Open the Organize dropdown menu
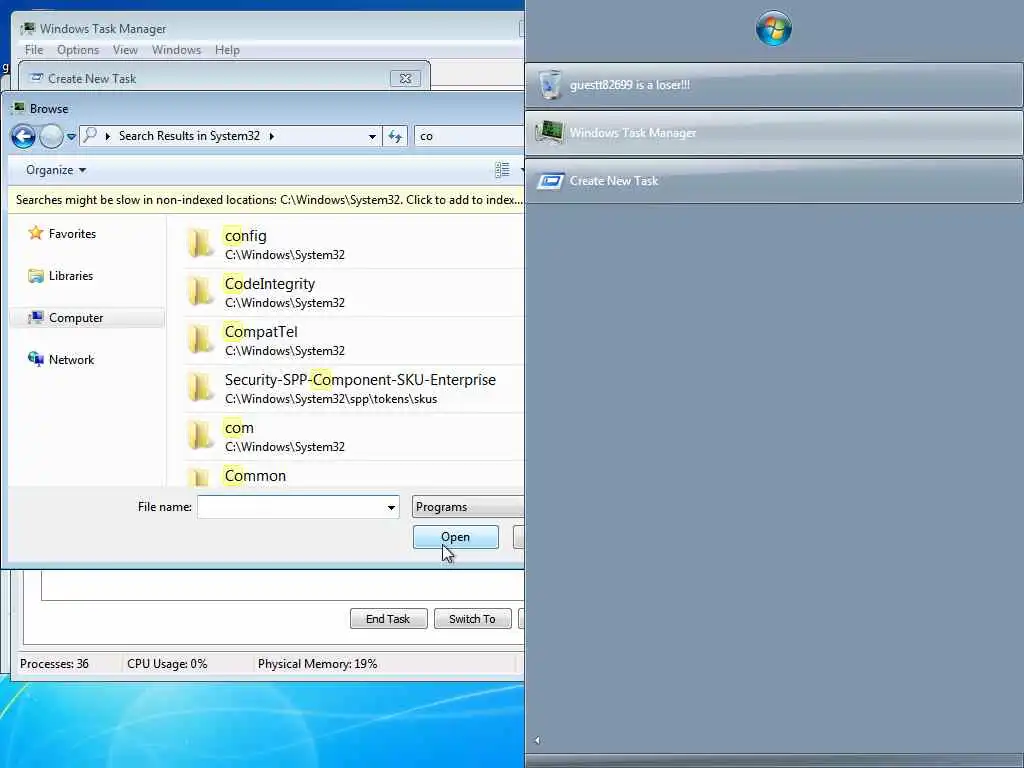This screenshot has height=768, width=1024. point(56,170)
